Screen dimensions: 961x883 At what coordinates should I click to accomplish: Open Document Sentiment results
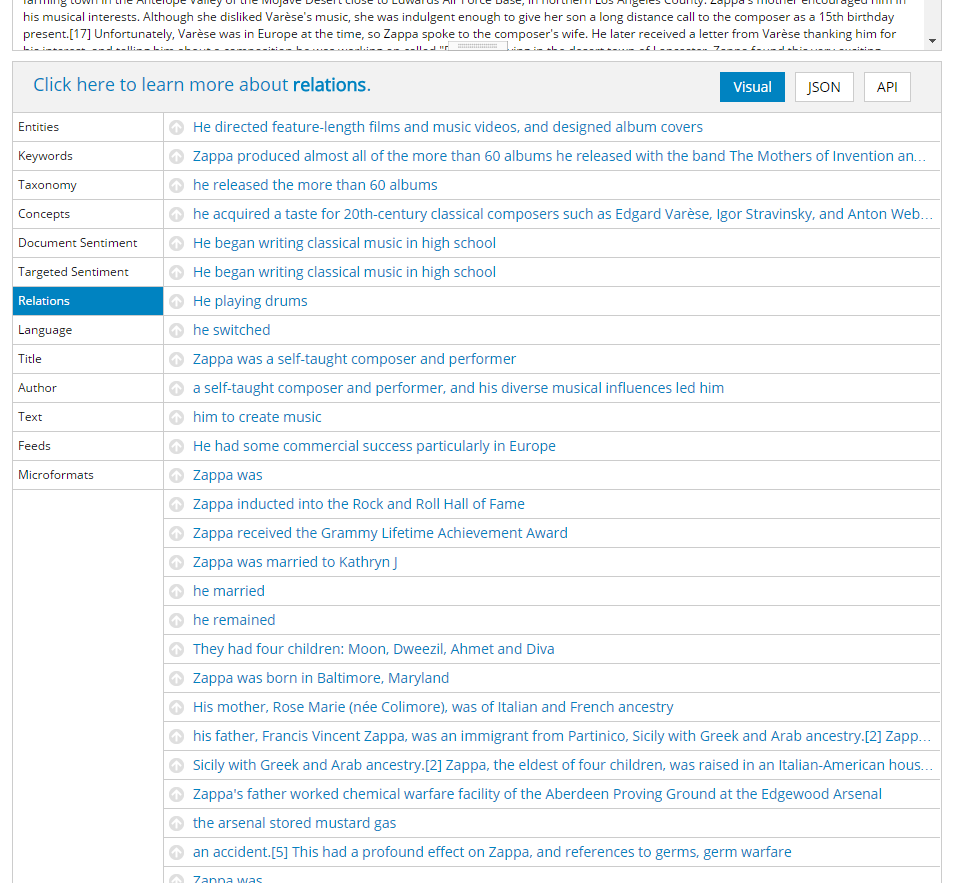pyautogui.click(x=88, y=243)
